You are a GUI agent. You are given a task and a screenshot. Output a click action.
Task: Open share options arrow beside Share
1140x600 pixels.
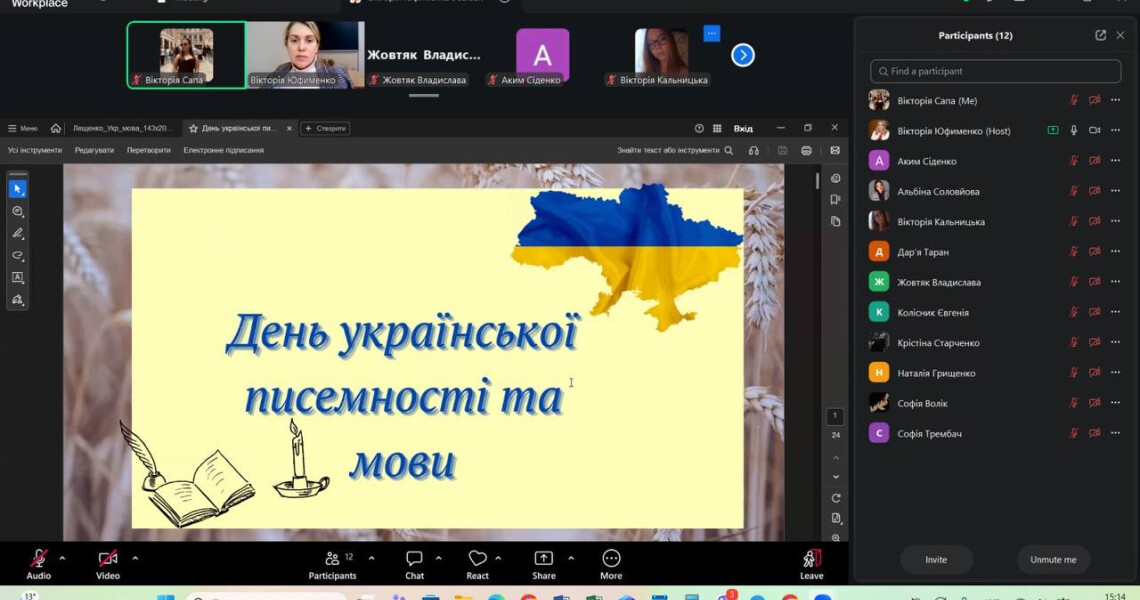(x=571, y=559)
